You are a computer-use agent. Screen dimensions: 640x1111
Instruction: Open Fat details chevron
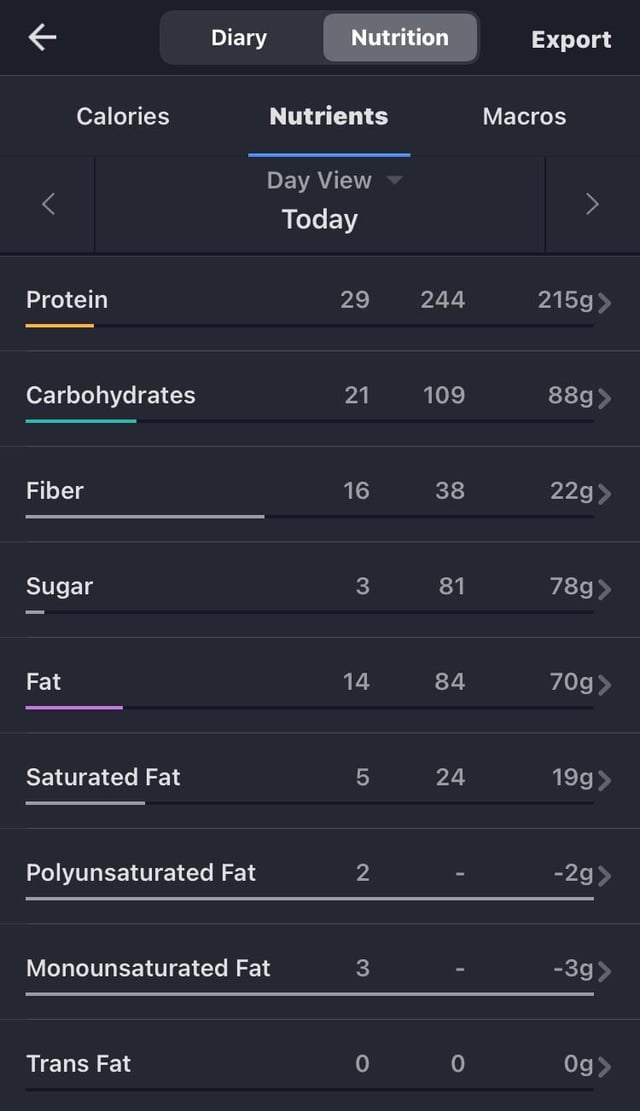tap(604, 684)
